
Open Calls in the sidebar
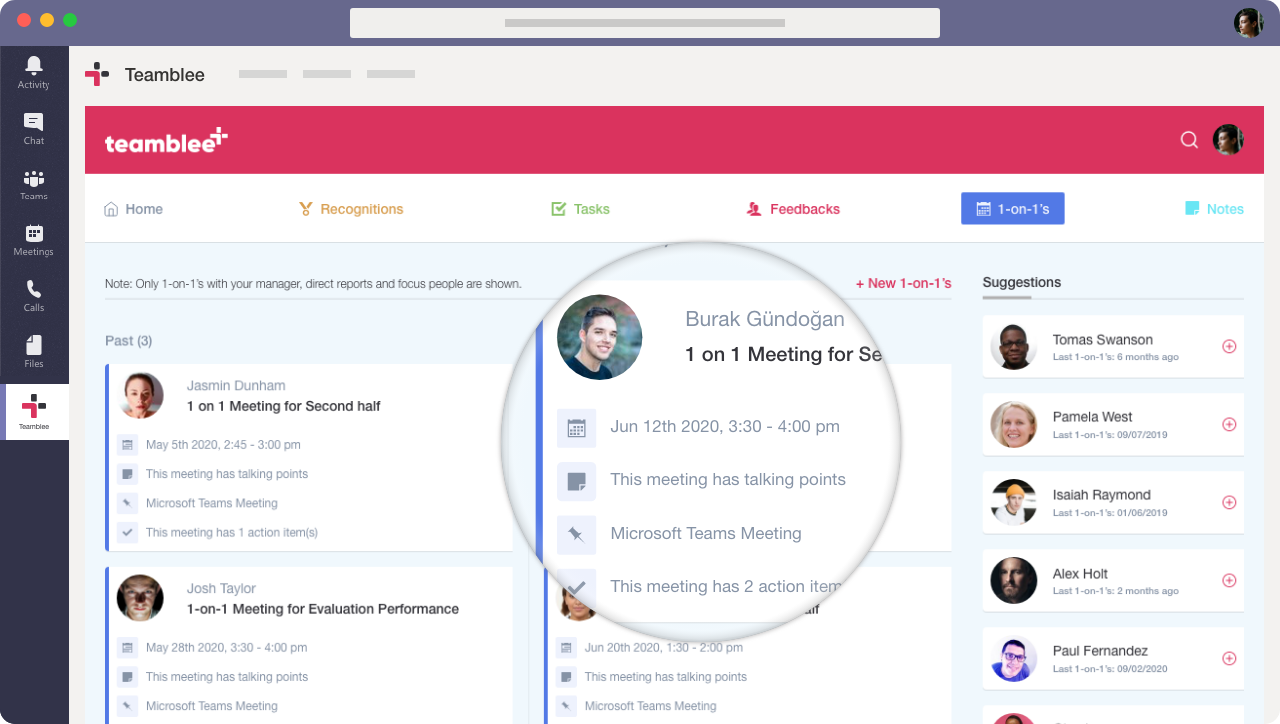[34, 296]
